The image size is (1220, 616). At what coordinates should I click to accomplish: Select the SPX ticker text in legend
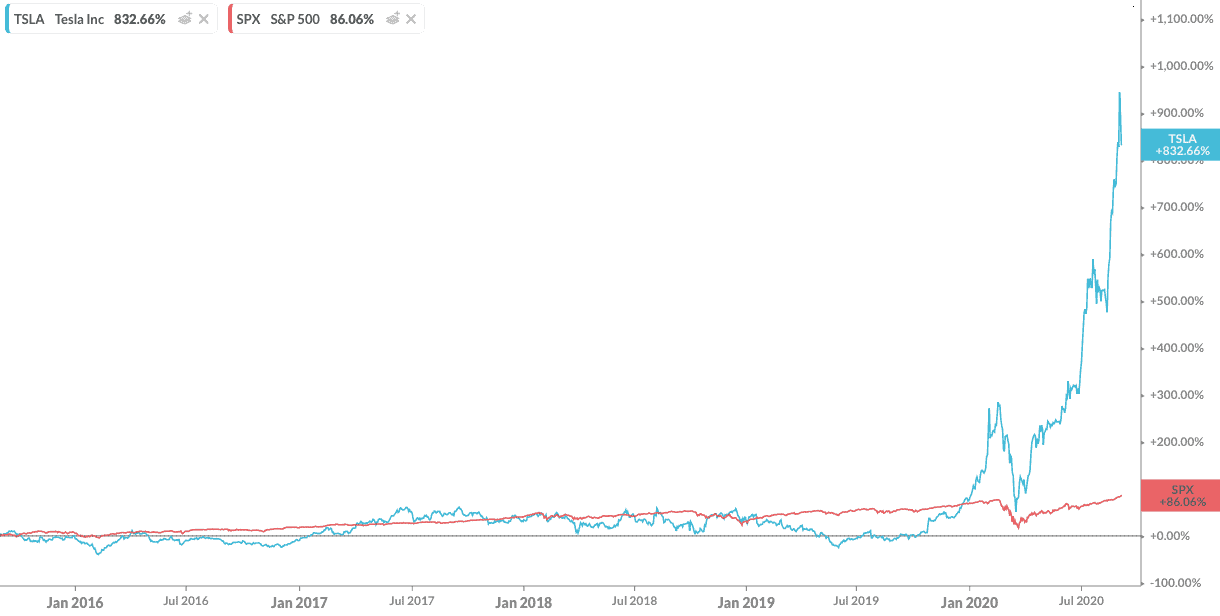point(249,19)
